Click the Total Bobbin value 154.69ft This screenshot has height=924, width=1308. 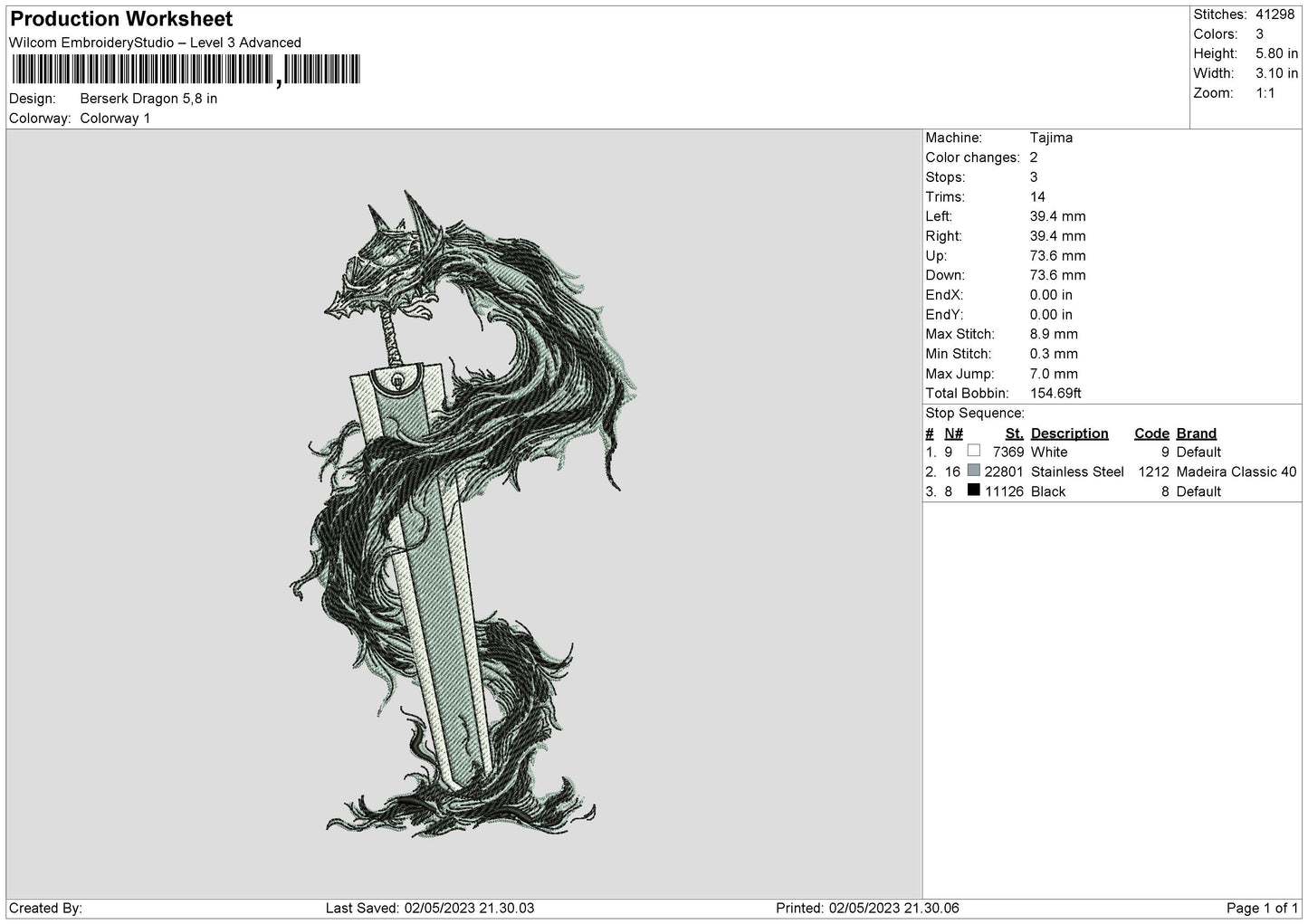tap(1055, 394)
